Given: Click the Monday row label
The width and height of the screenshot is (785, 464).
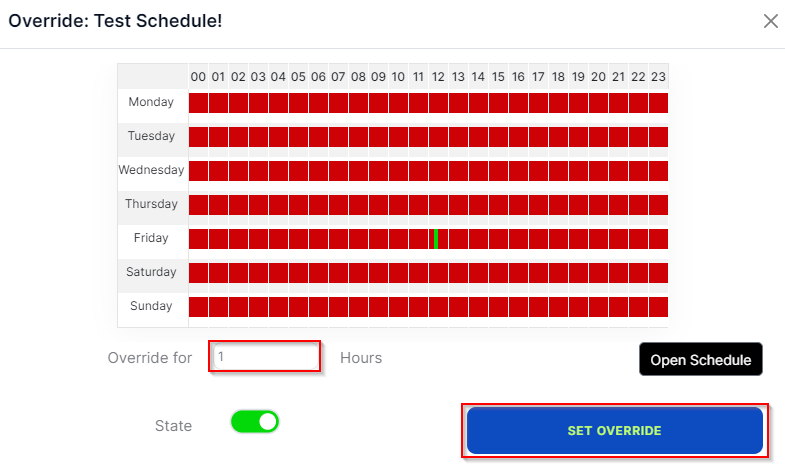Looking at the screenshot, I should (151, 102).
